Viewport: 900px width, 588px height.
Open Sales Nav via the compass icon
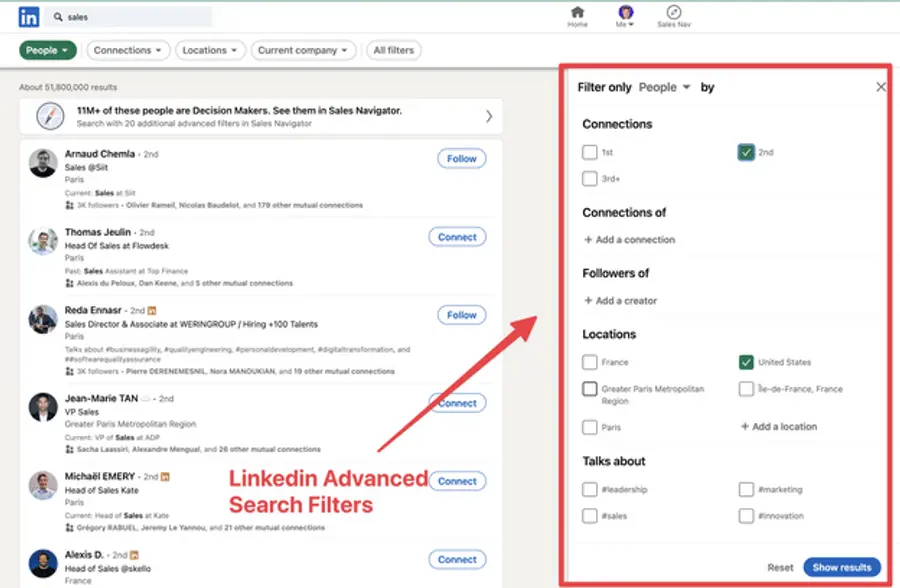tap(672, 12)
